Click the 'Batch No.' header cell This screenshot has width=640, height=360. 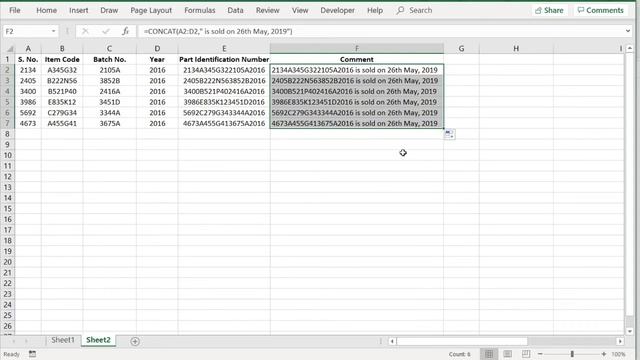click(x=109, y=59)
